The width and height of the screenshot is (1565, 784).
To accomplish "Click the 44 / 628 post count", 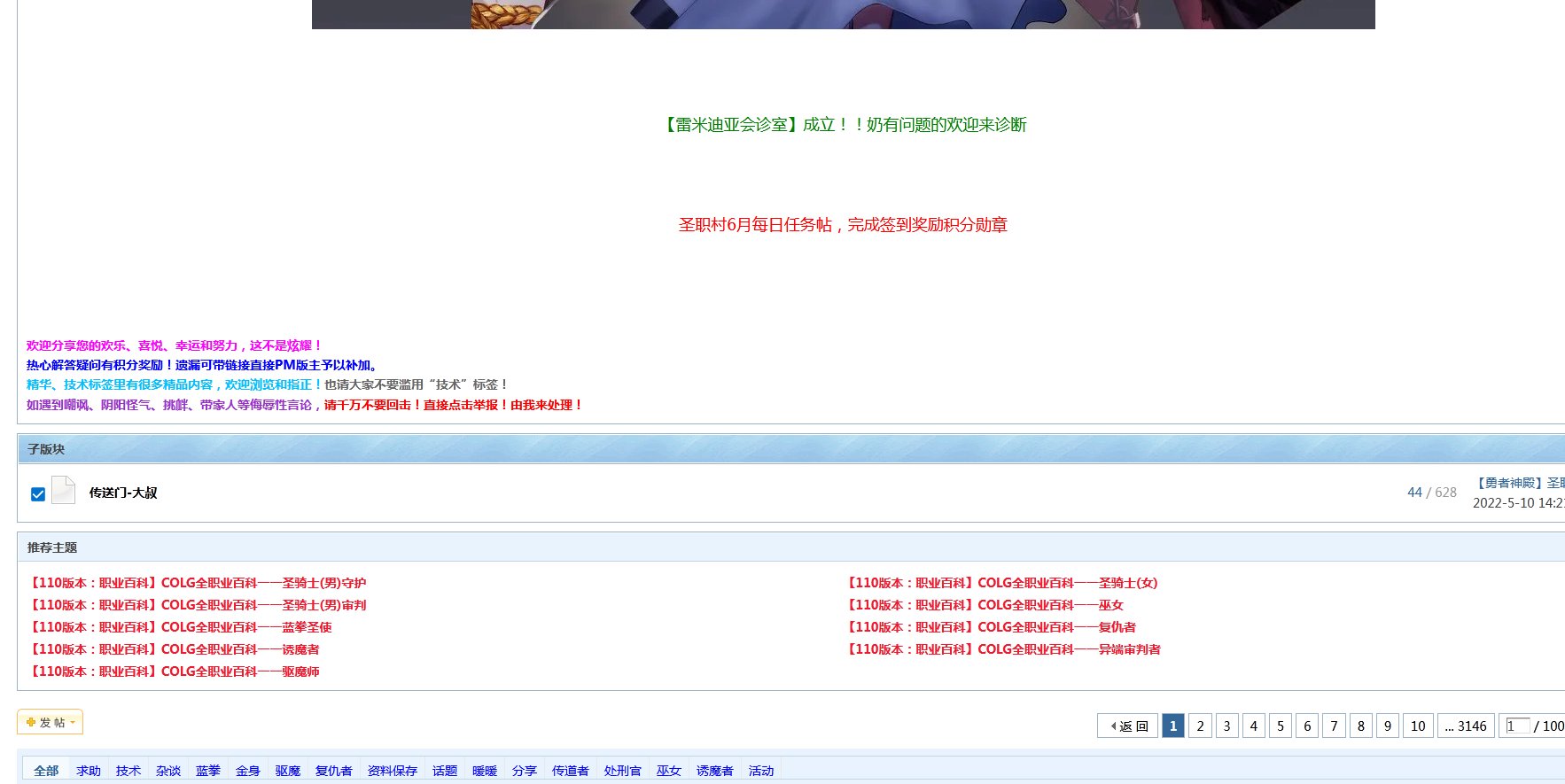I will click(1432, 493).
